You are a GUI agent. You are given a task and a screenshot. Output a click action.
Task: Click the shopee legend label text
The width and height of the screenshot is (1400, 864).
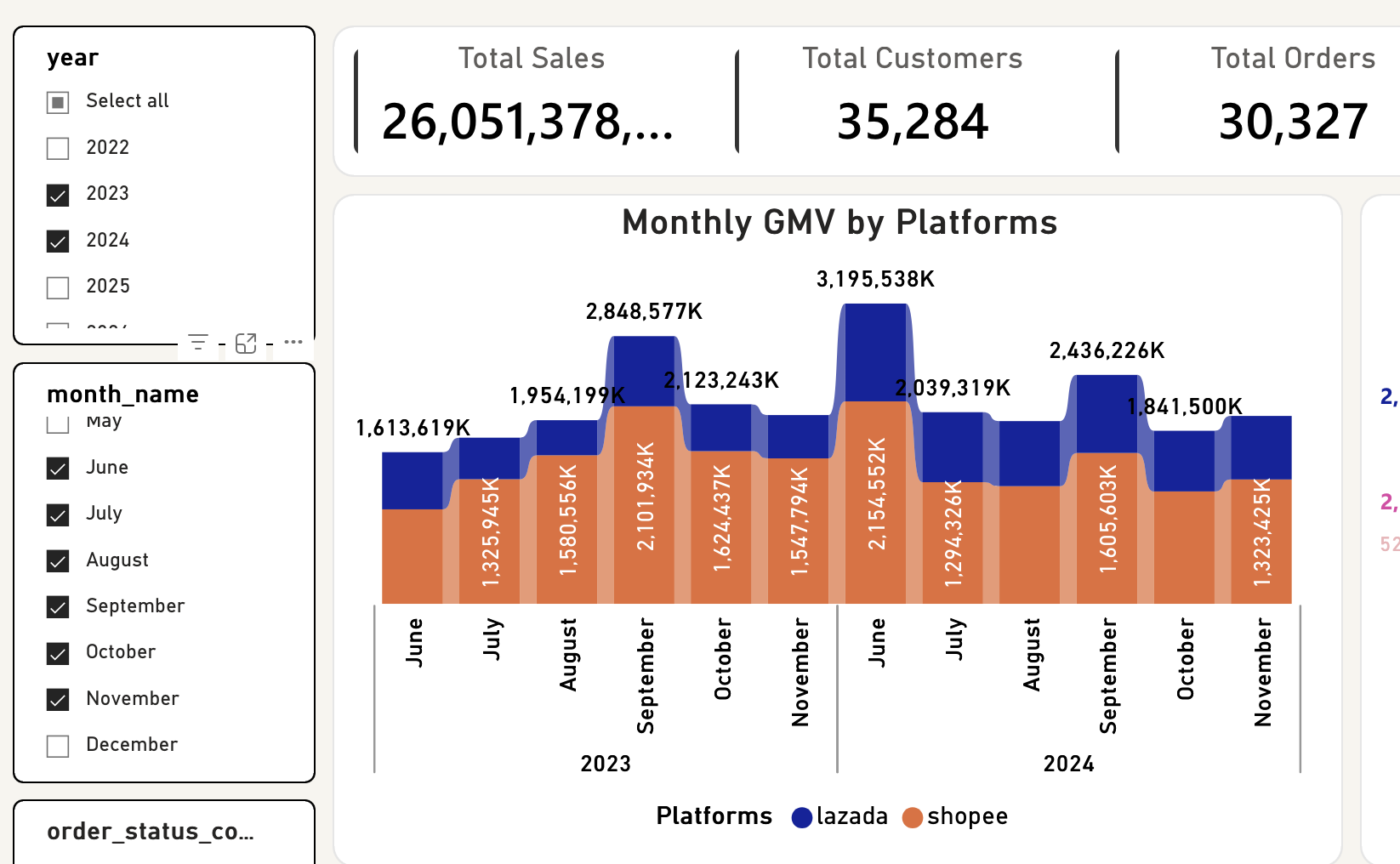969,816
